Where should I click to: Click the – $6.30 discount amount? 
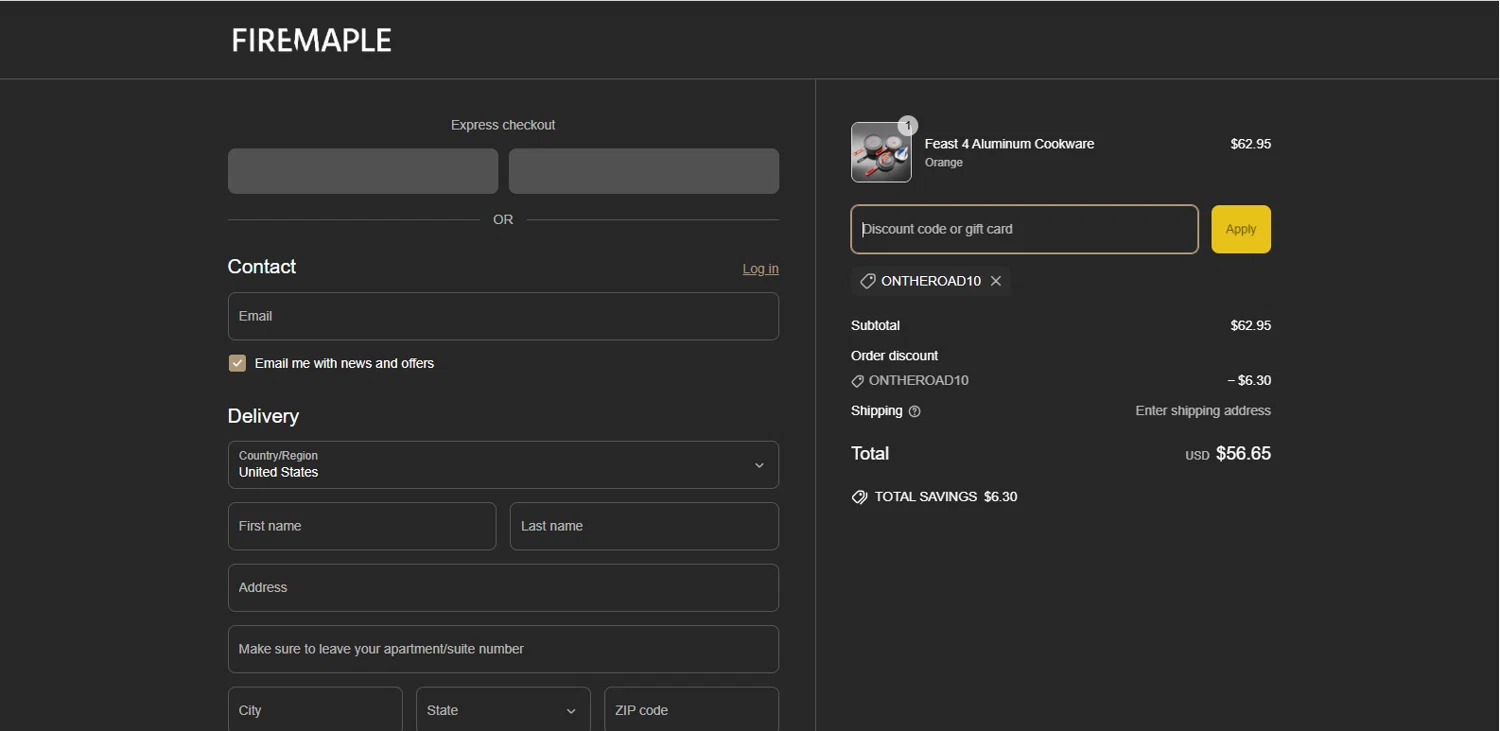(1249, 381)
